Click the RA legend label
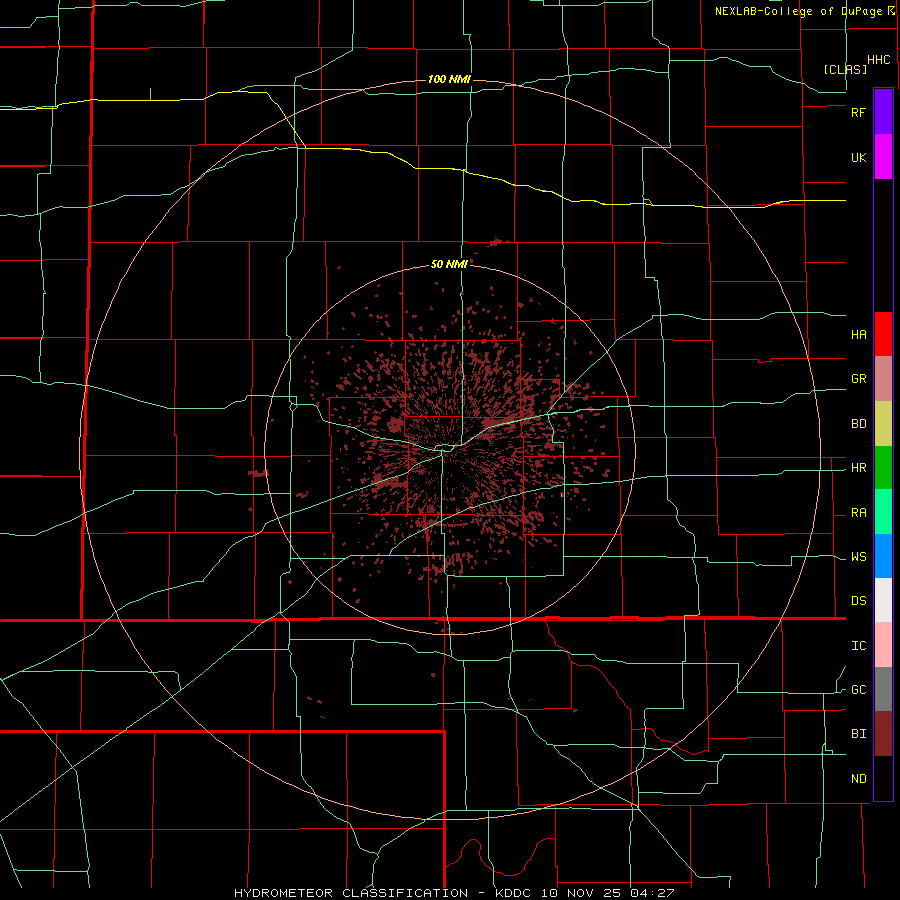The height and width of the screenshot is (900, 900). (x=859, y=513)
